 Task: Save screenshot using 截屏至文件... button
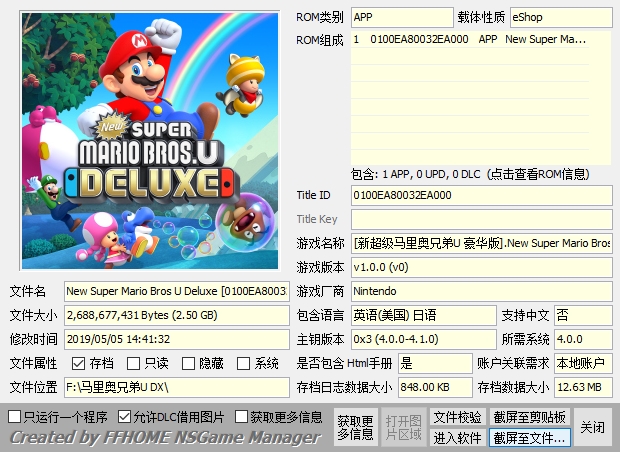pos(529,438)
